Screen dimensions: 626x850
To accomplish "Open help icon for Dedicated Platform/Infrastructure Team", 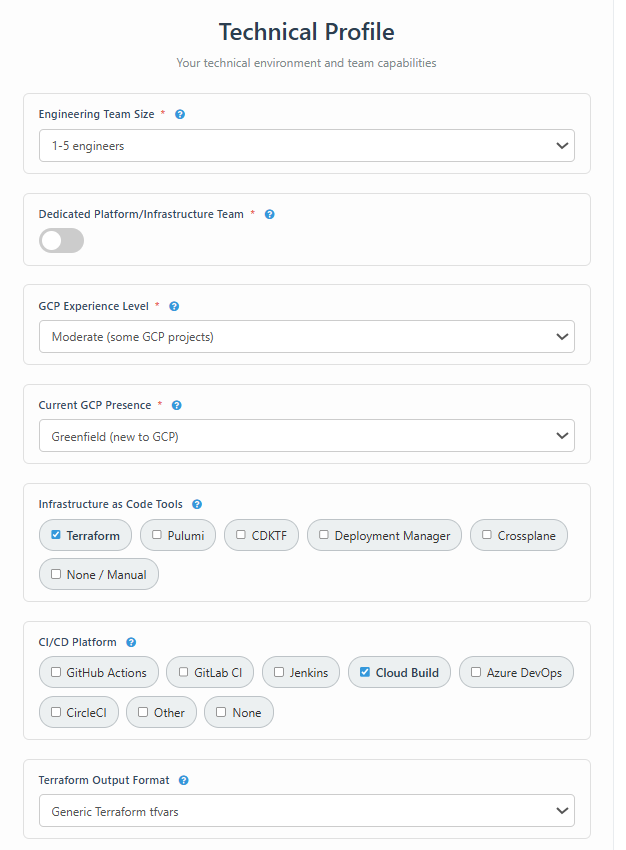I will point(269,214).
